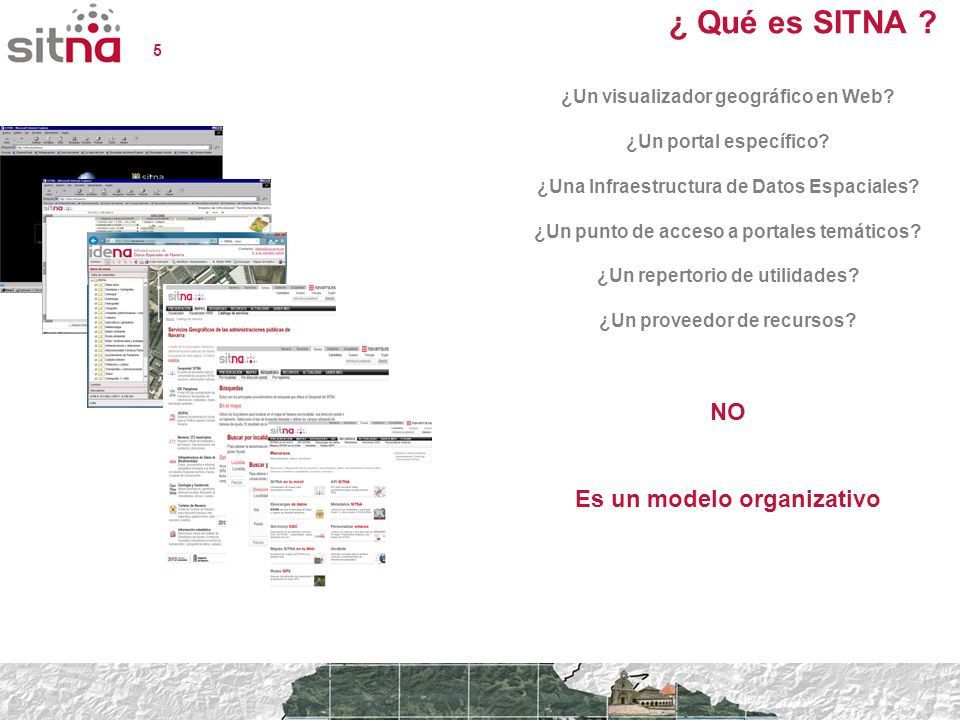Select '¿Un punto de acceso a portales temáticos?'
The height and width of the screenshot is (720, 960).
tap(727, 231)
